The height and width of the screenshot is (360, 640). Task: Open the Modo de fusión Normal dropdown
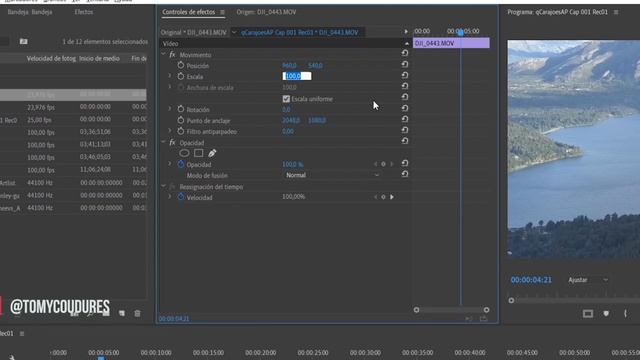tap(332, 175)
